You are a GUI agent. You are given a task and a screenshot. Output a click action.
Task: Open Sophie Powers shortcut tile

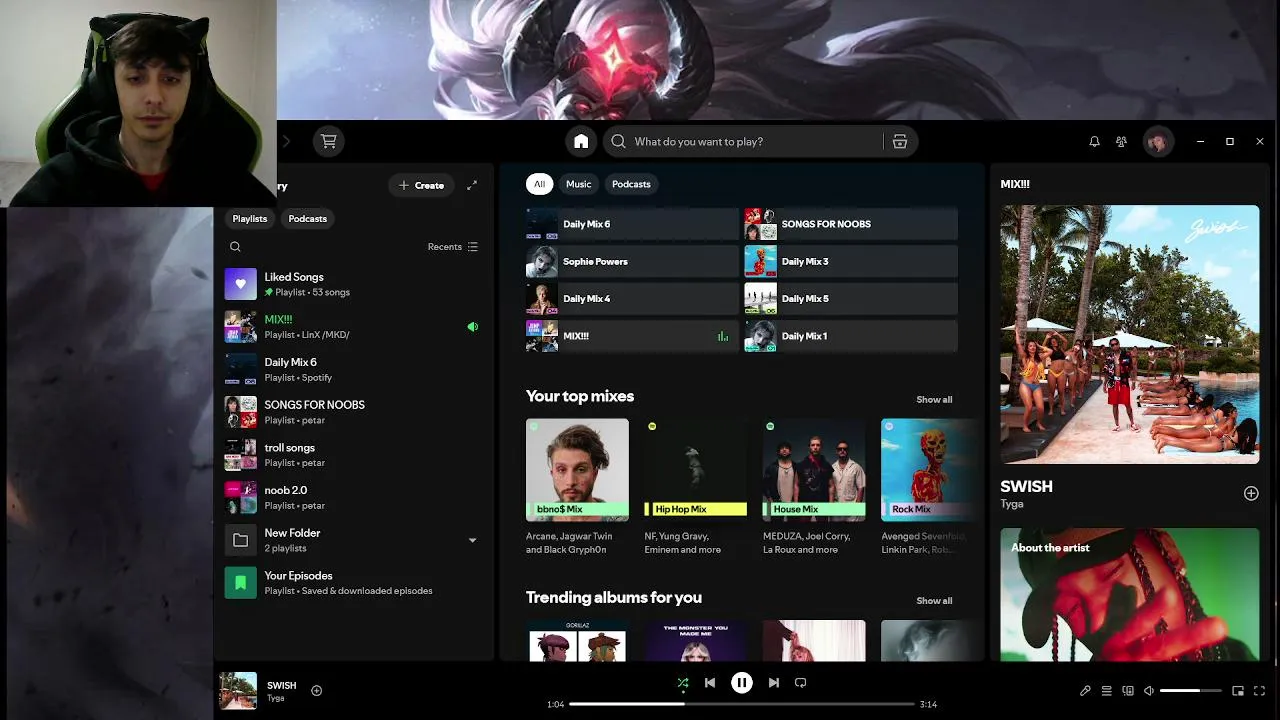(632, 261)
